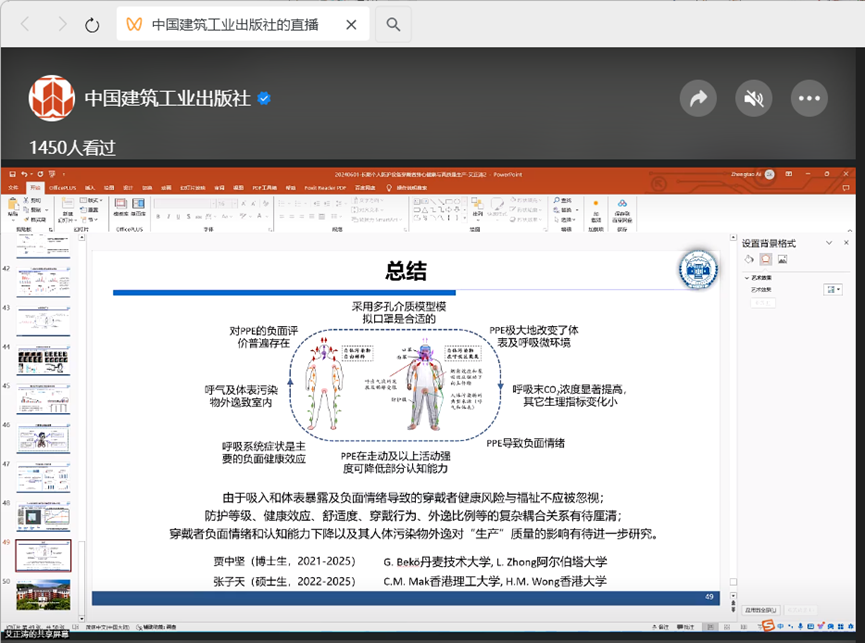The height and width of the screenshot is (643, 865).
Task: Close the Format Background pane
Action: [846, 243]
